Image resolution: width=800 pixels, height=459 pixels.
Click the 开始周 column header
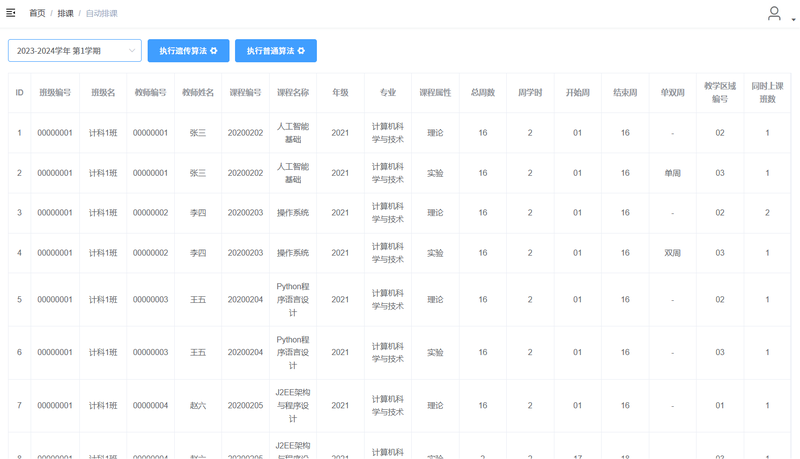[x=578, y=93]
